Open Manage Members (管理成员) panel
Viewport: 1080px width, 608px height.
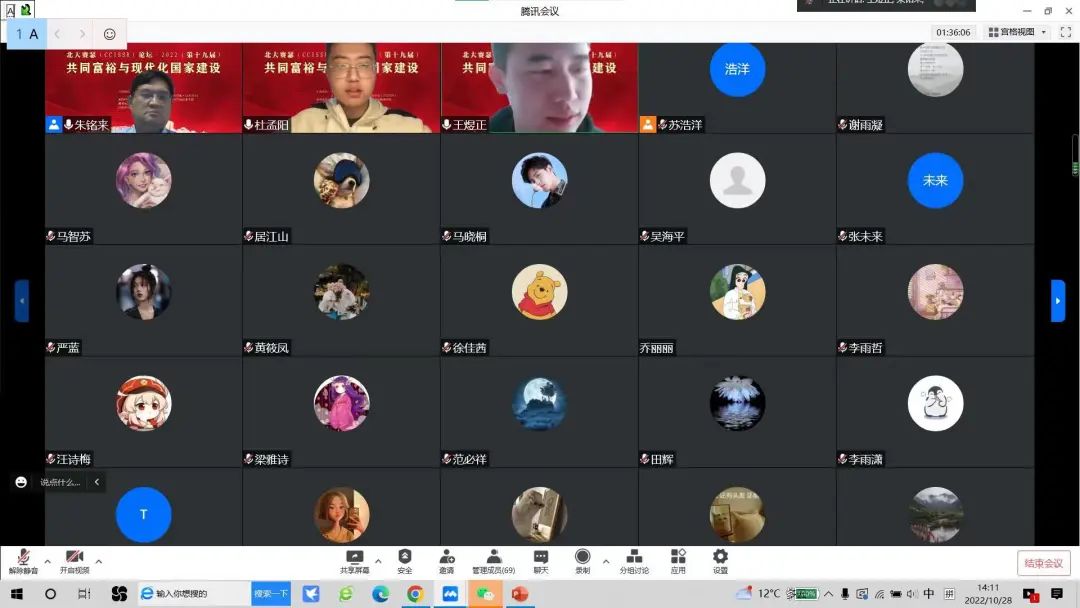[493, 560]
